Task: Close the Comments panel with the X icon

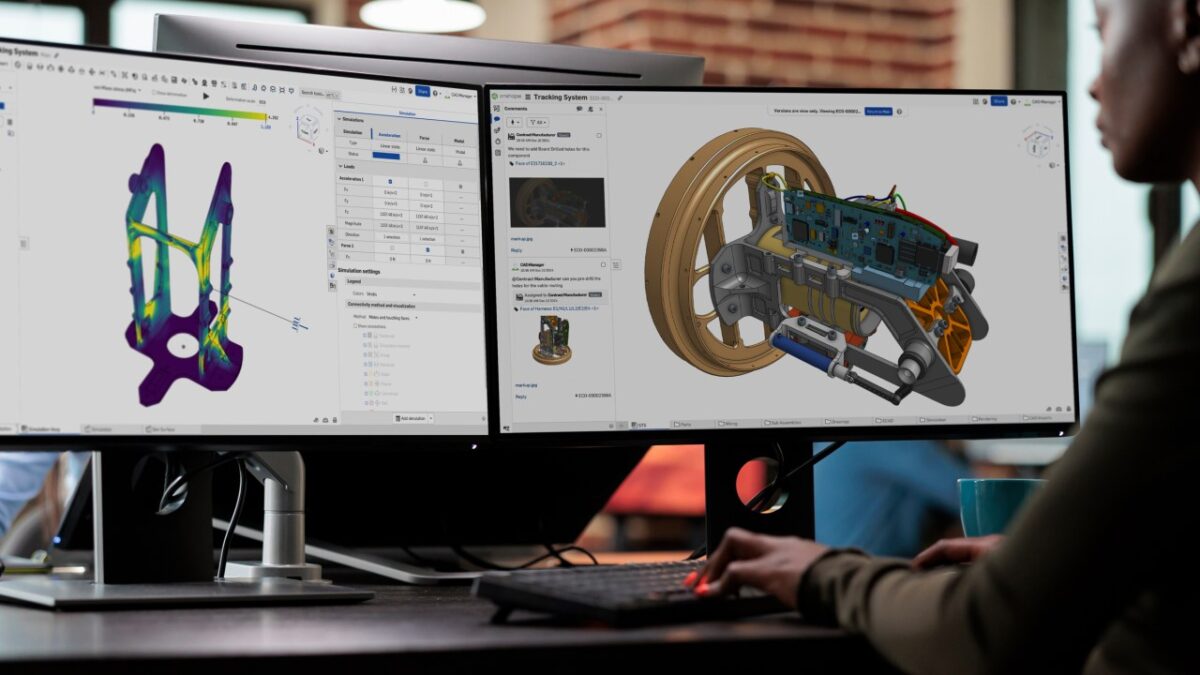Action: (602, 108)
